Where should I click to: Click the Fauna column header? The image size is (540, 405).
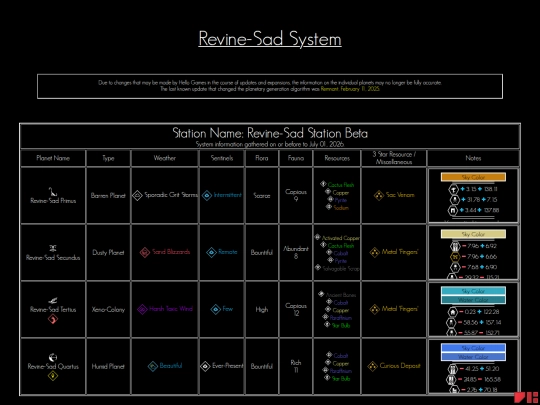[x=296, y=158]
